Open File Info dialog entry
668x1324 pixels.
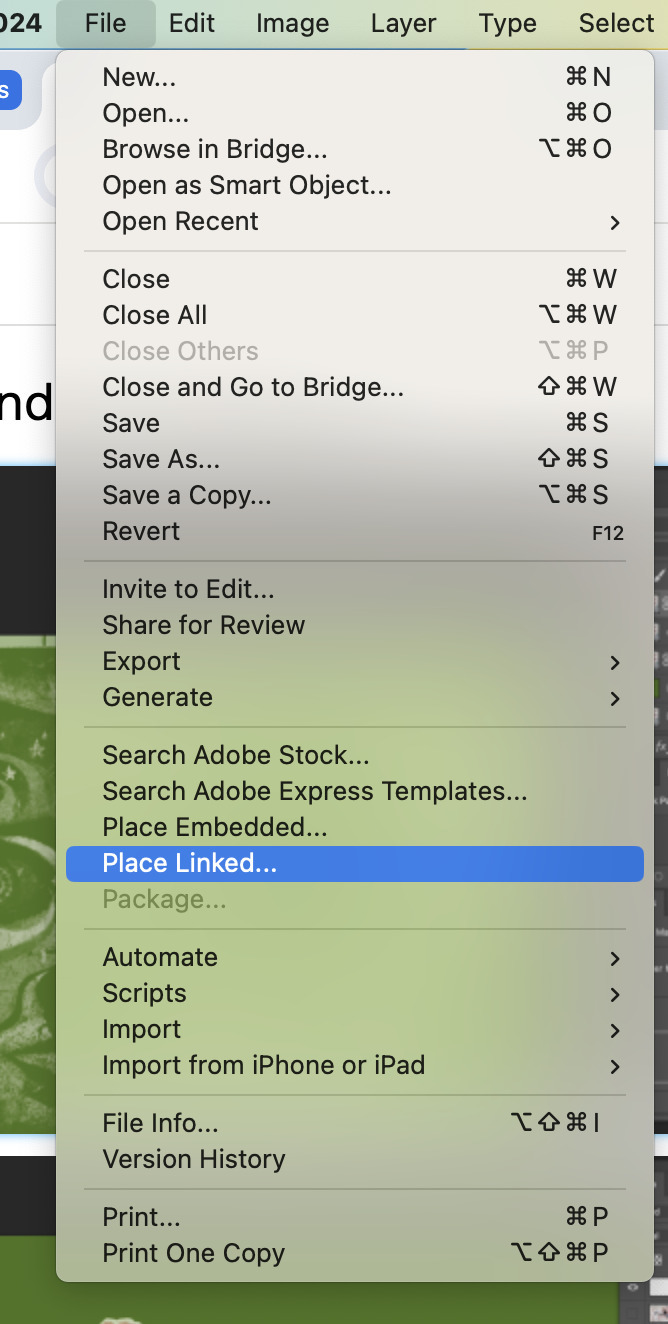355,1123
